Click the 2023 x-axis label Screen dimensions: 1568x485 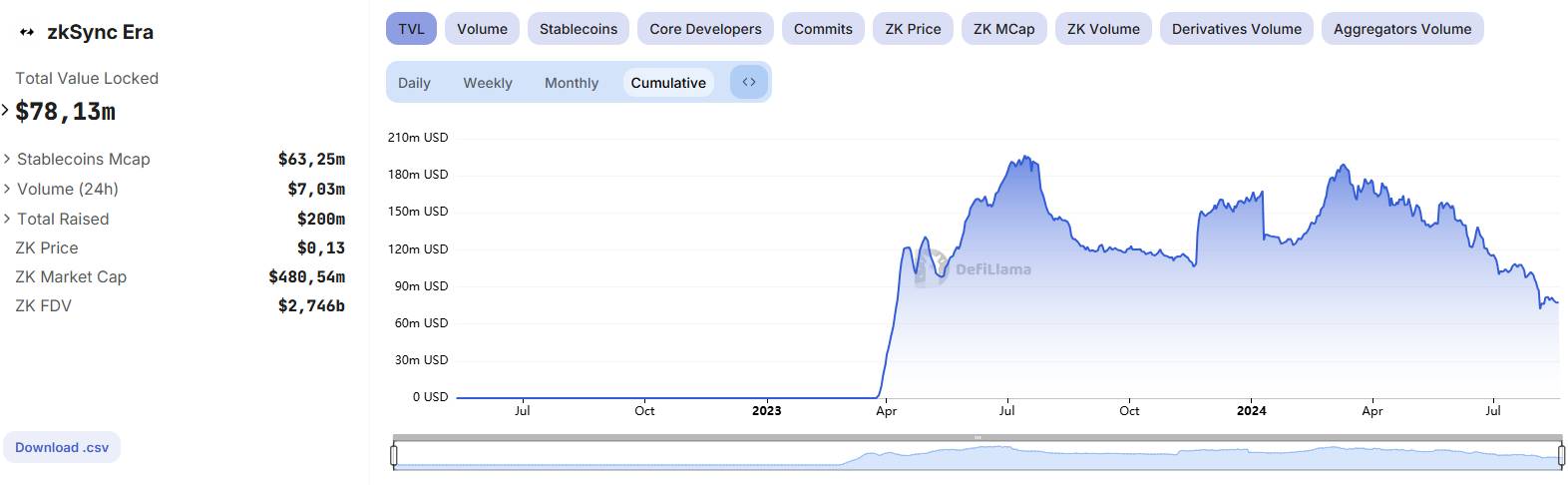767,410
